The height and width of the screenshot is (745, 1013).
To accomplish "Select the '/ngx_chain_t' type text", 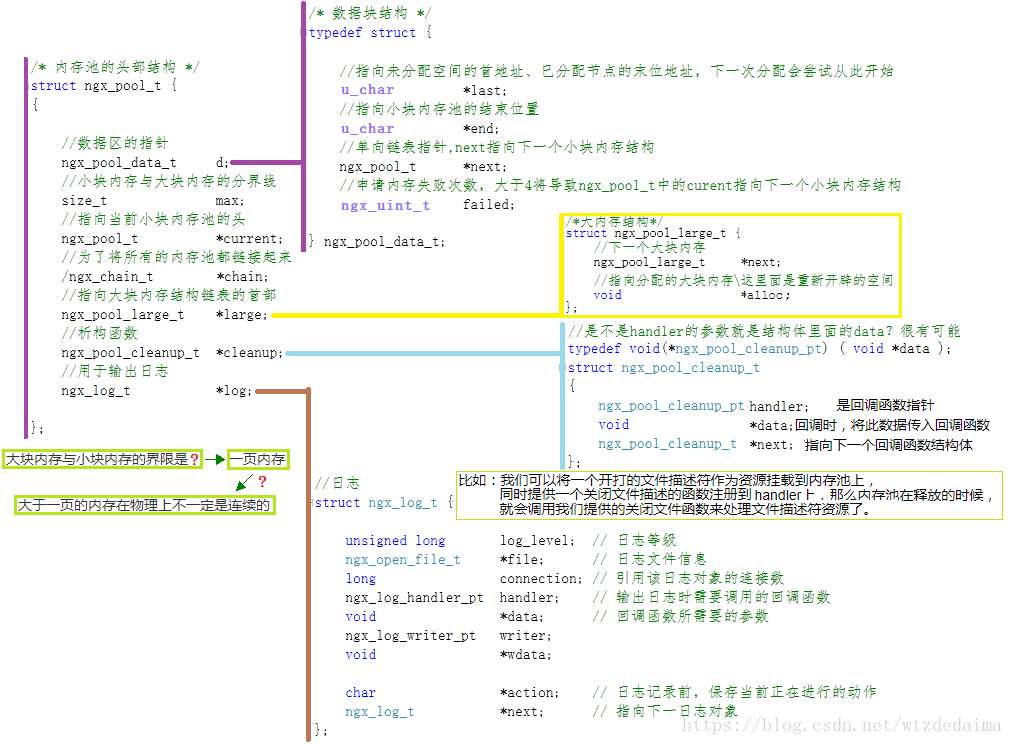I will (x=107, y=277).
